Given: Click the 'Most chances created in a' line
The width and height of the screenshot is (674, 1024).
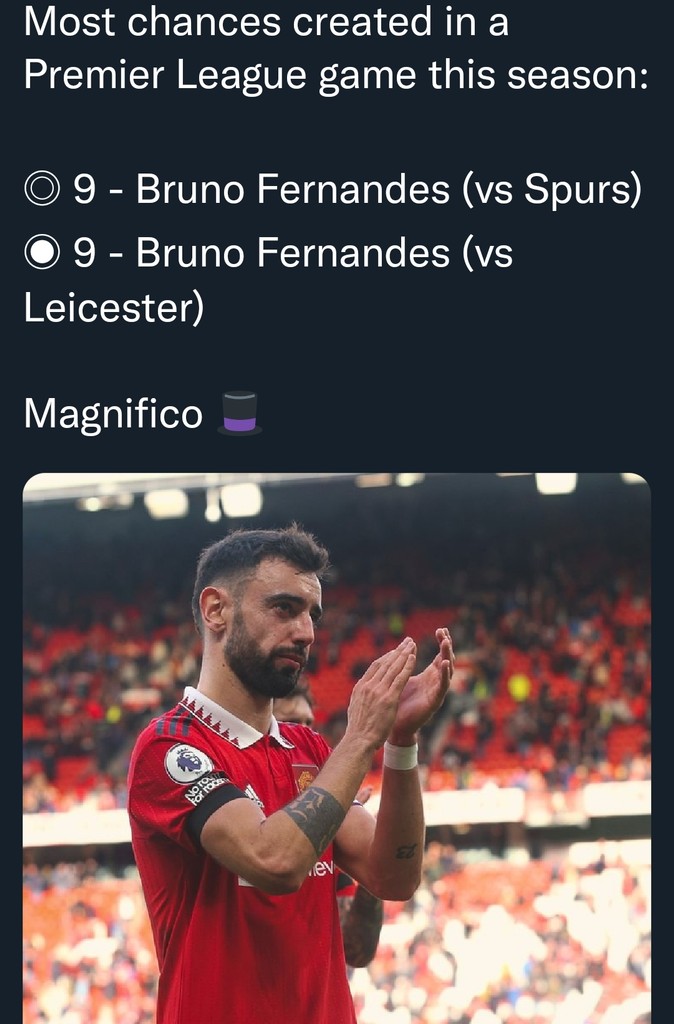Looking at the screenshot, I should click(x=266, y=21).
